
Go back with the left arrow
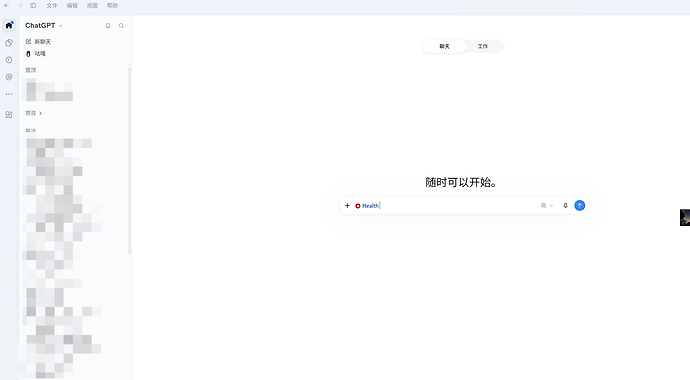tap(6, 5)
